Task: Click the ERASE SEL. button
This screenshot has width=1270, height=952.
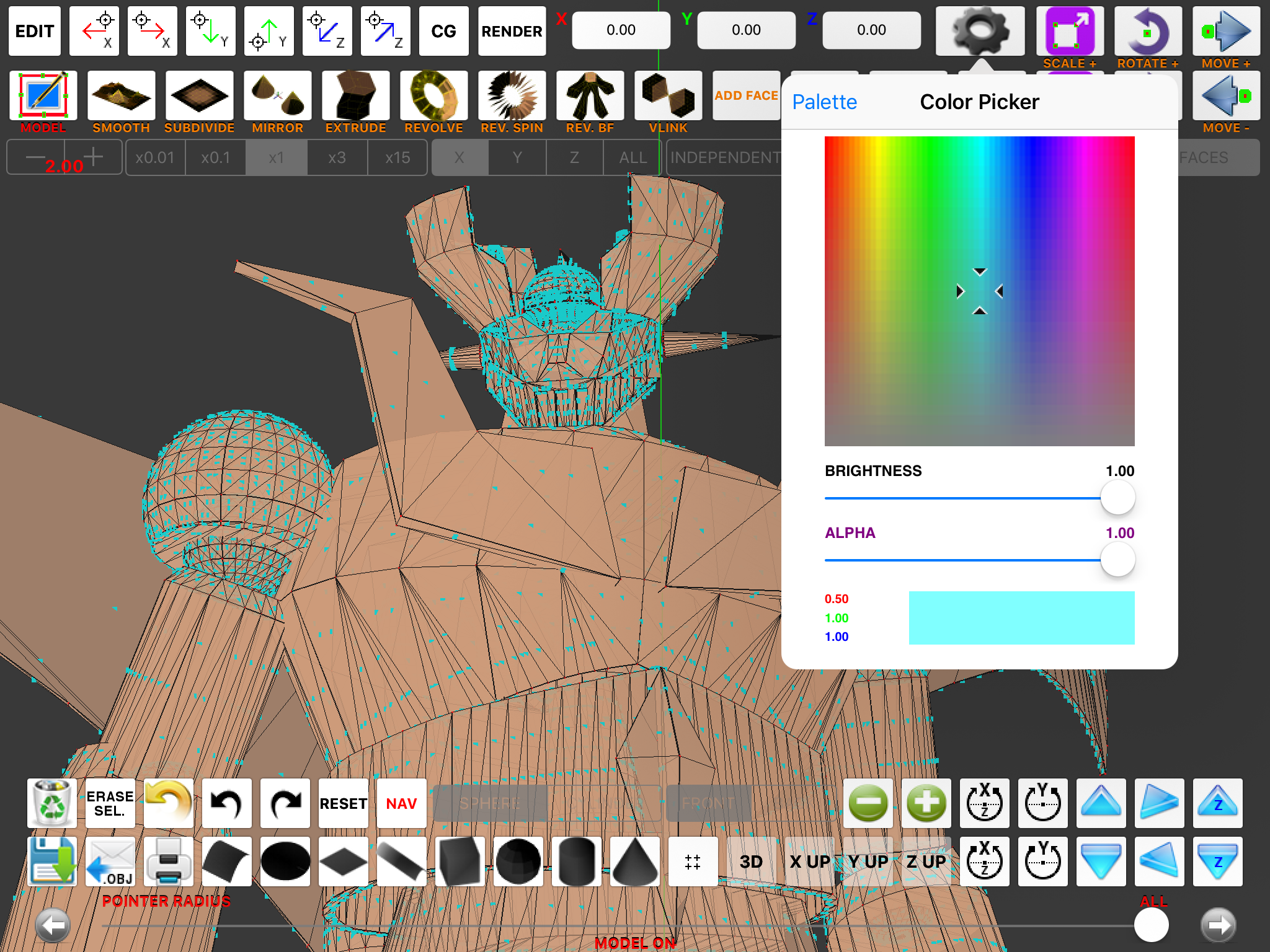Action: [x=110, y=803]
